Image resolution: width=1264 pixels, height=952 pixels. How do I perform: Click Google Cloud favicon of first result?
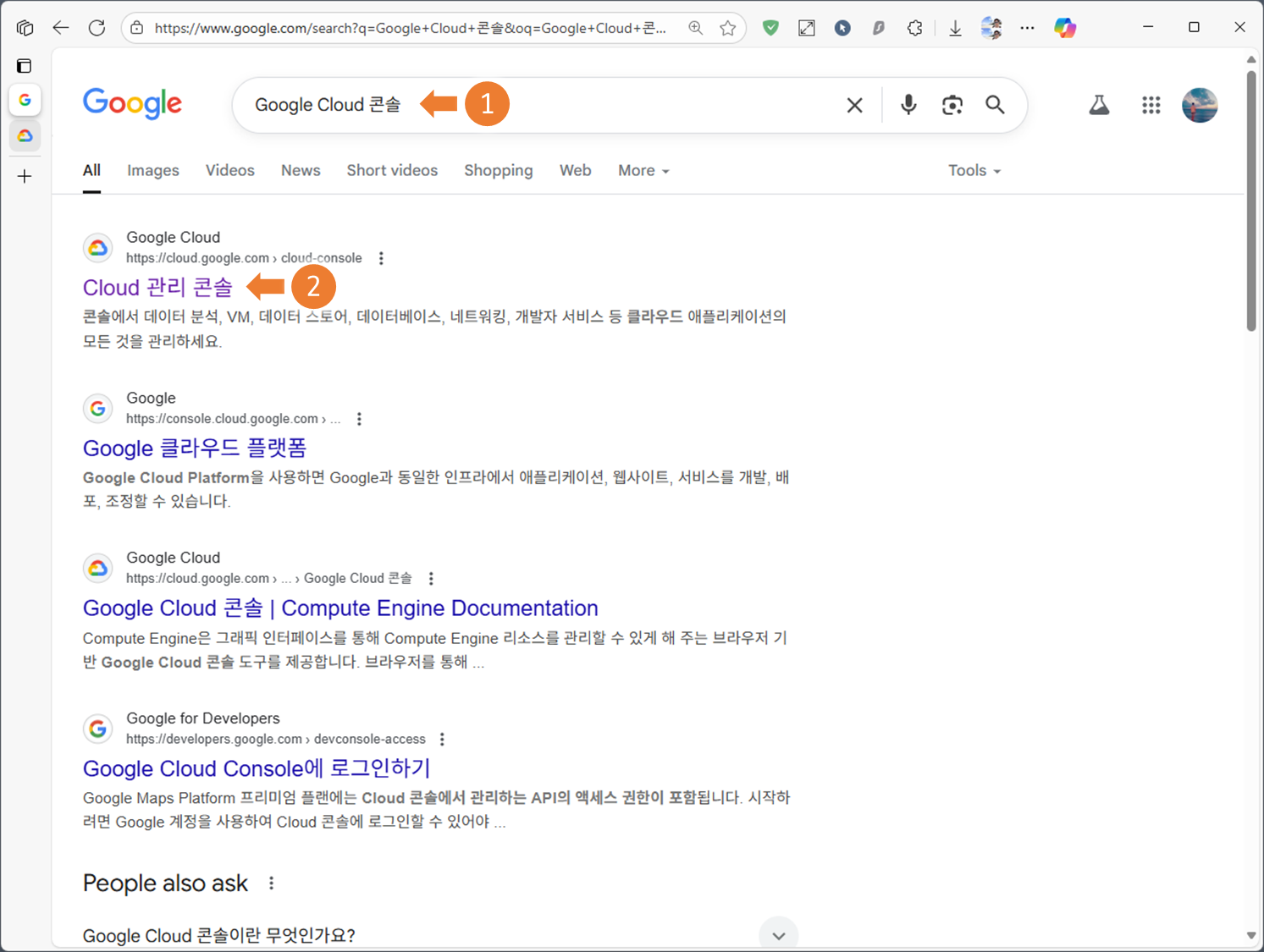(98, 248)
